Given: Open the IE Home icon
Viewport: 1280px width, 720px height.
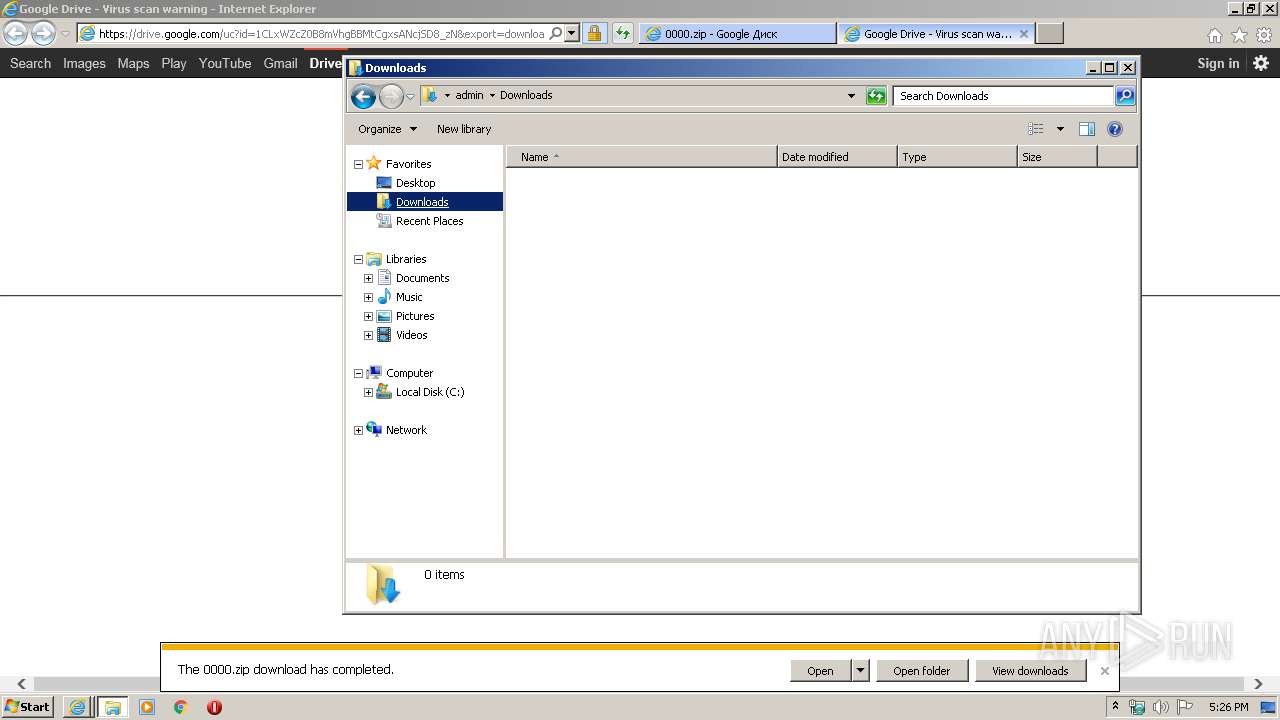Looking at the screenshot, I should [x=1214, y=35].
